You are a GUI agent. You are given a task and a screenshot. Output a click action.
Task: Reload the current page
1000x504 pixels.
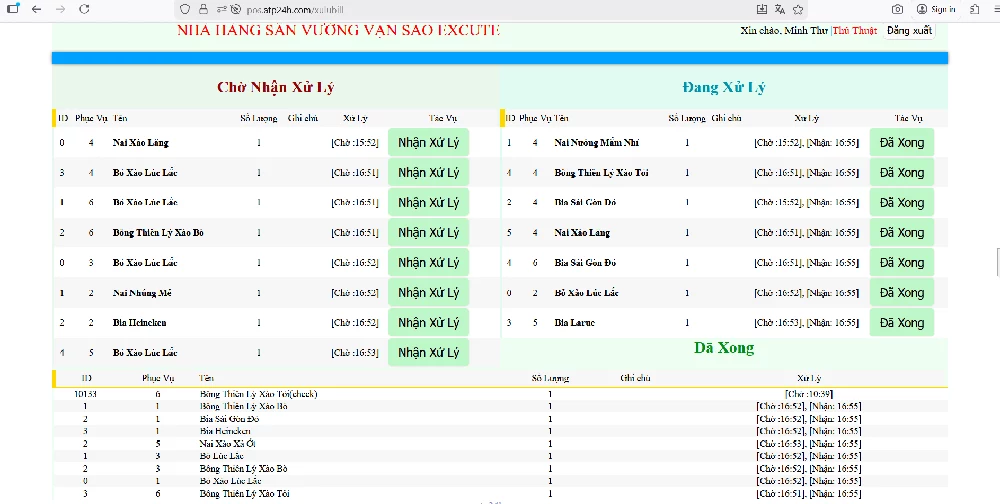tap(84, 9)
